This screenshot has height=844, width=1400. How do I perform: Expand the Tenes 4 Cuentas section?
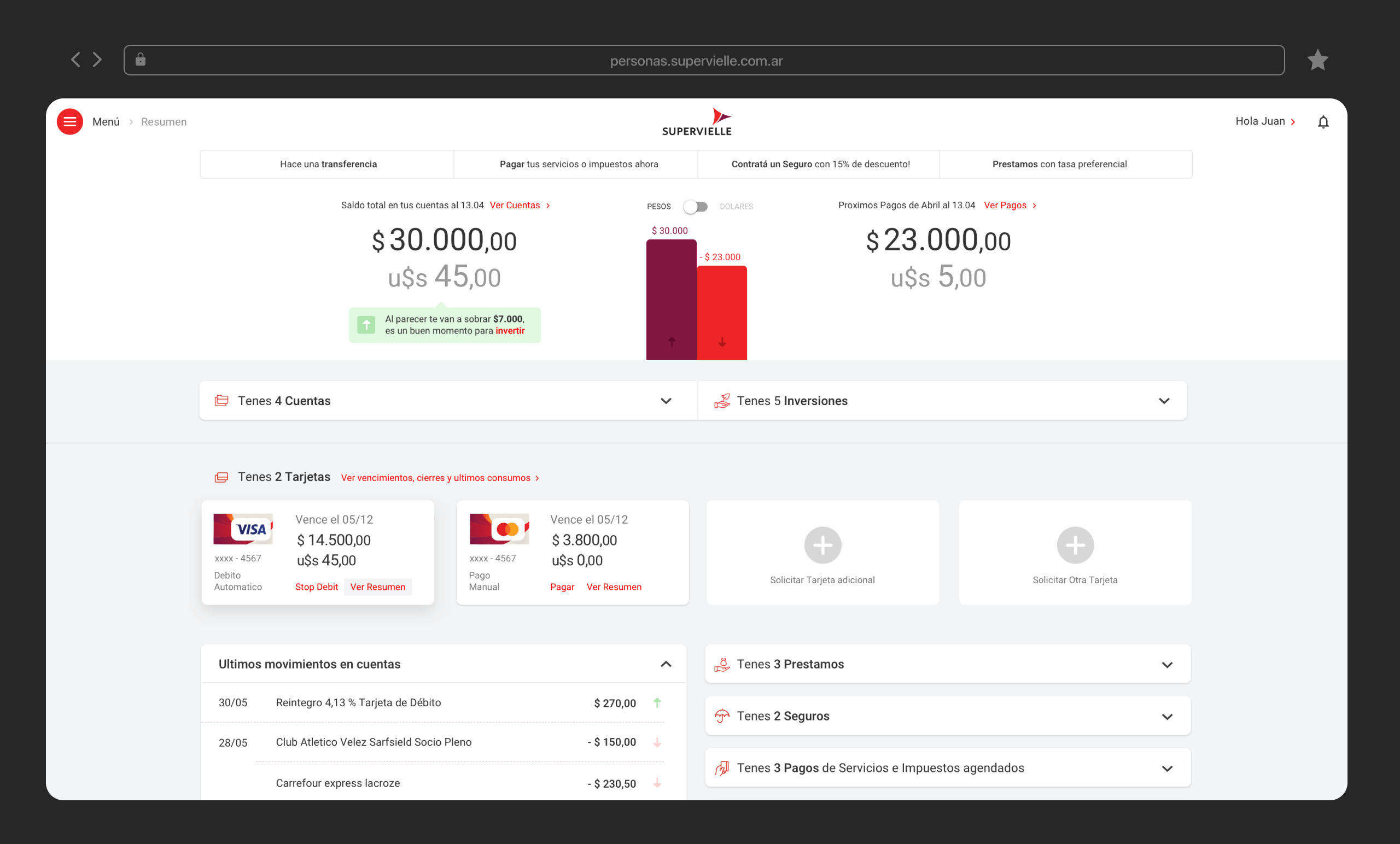pyautogui.click(x=665, y=401)
